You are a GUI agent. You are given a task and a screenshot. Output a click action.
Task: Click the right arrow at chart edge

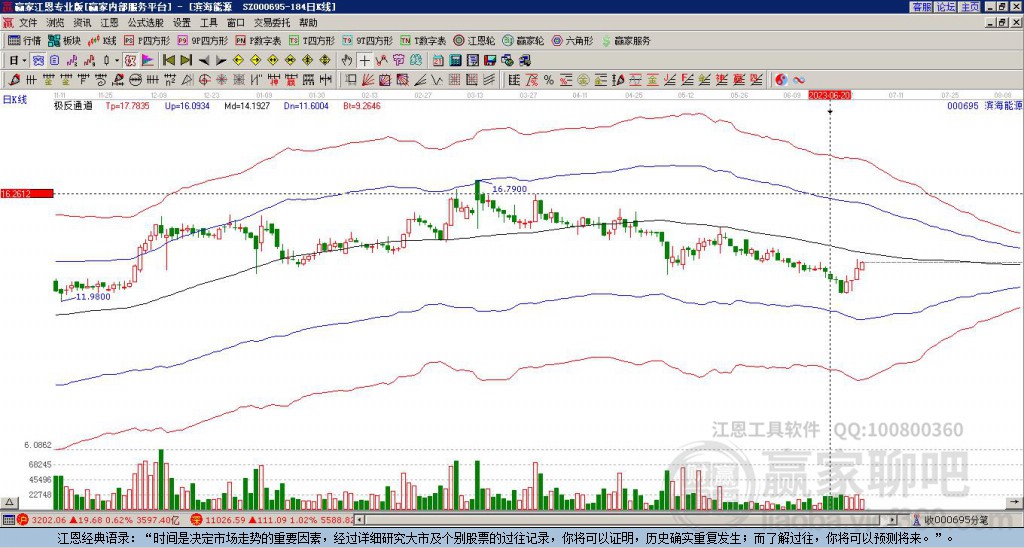(x=1015, y=502)
